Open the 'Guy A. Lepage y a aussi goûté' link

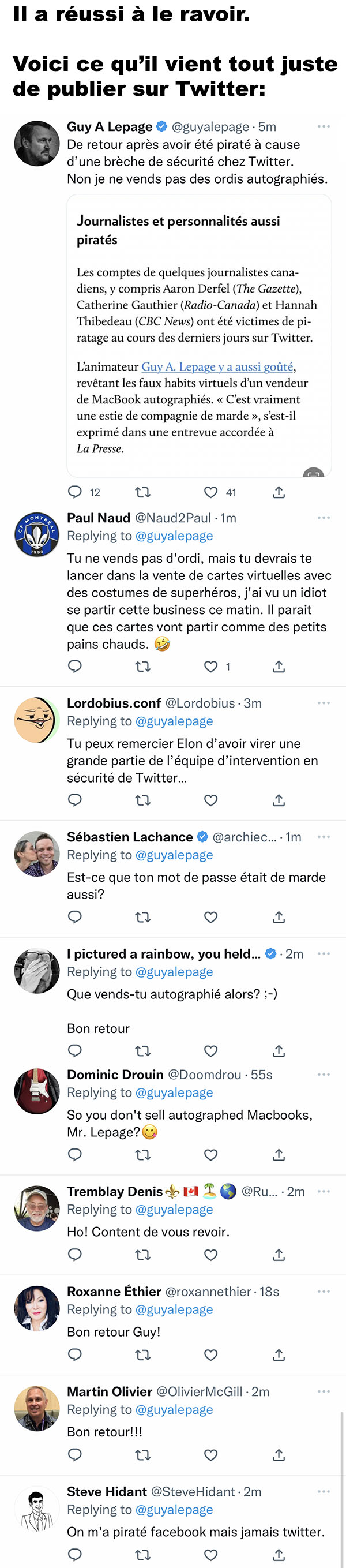coord(217,367)
